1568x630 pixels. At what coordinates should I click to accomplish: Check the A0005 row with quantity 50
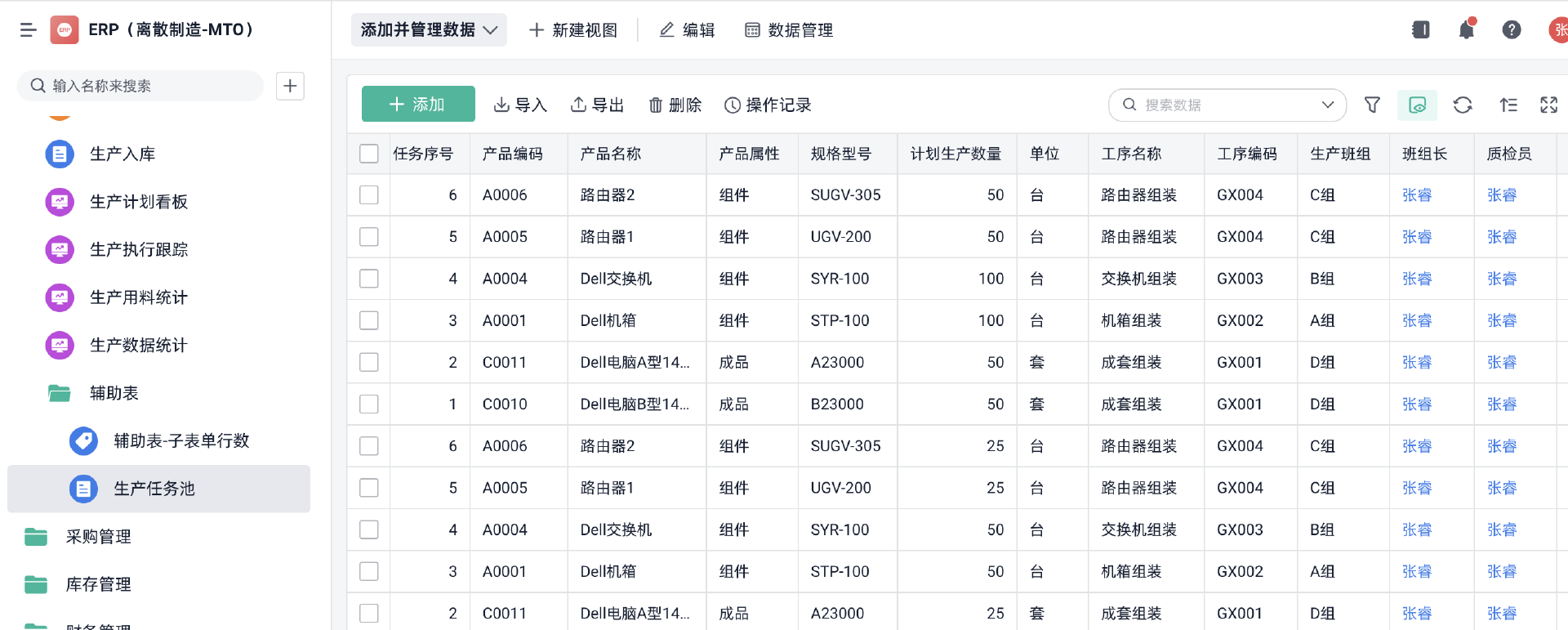point(369,237)
